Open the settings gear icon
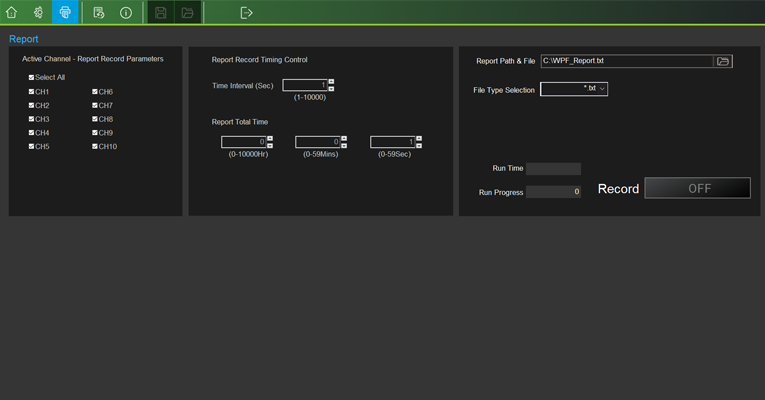The width and height of the screenshot is (765, 400). (x=38, y=12)
